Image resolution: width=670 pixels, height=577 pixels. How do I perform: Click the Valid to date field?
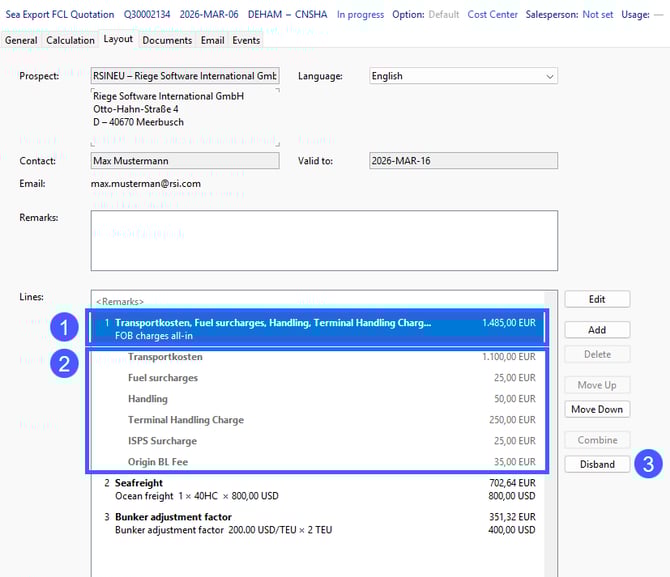click(462, 160)
